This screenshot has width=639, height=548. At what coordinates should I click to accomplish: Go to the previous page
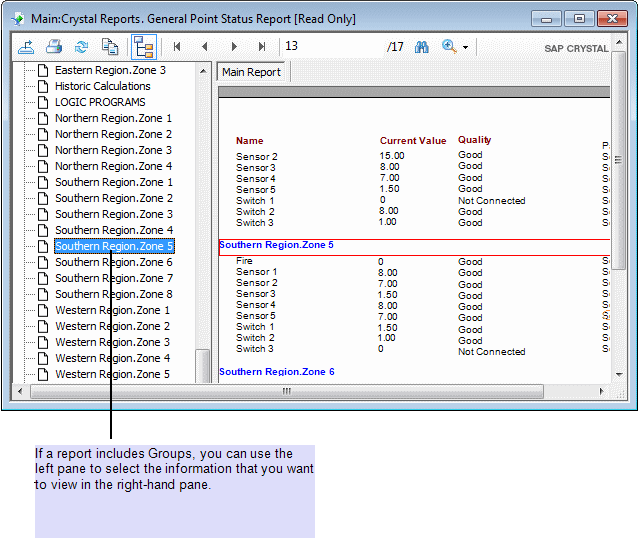click(205, 47)
